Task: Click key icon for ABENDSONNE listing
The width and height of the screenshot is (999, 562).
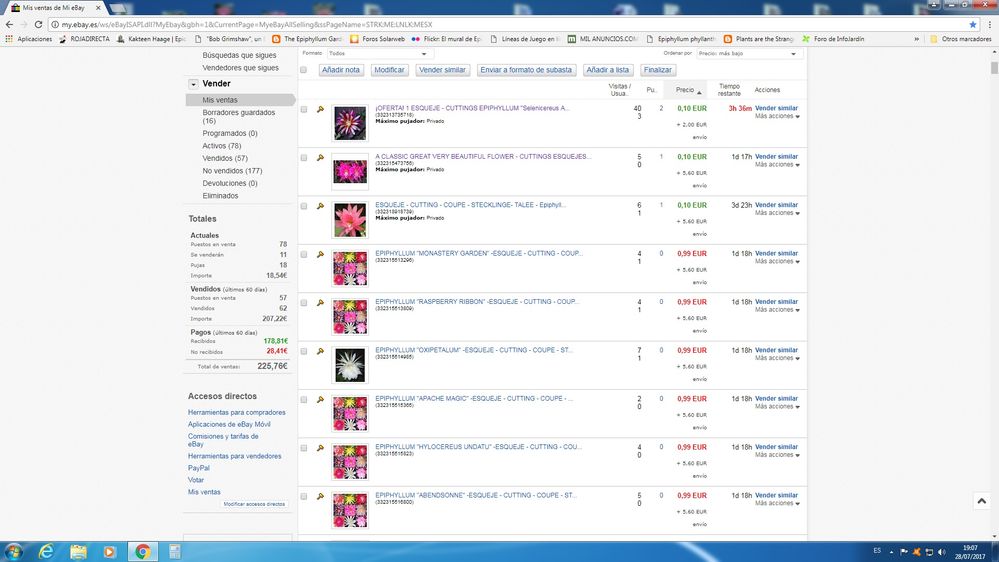Action: pos(320,497)
